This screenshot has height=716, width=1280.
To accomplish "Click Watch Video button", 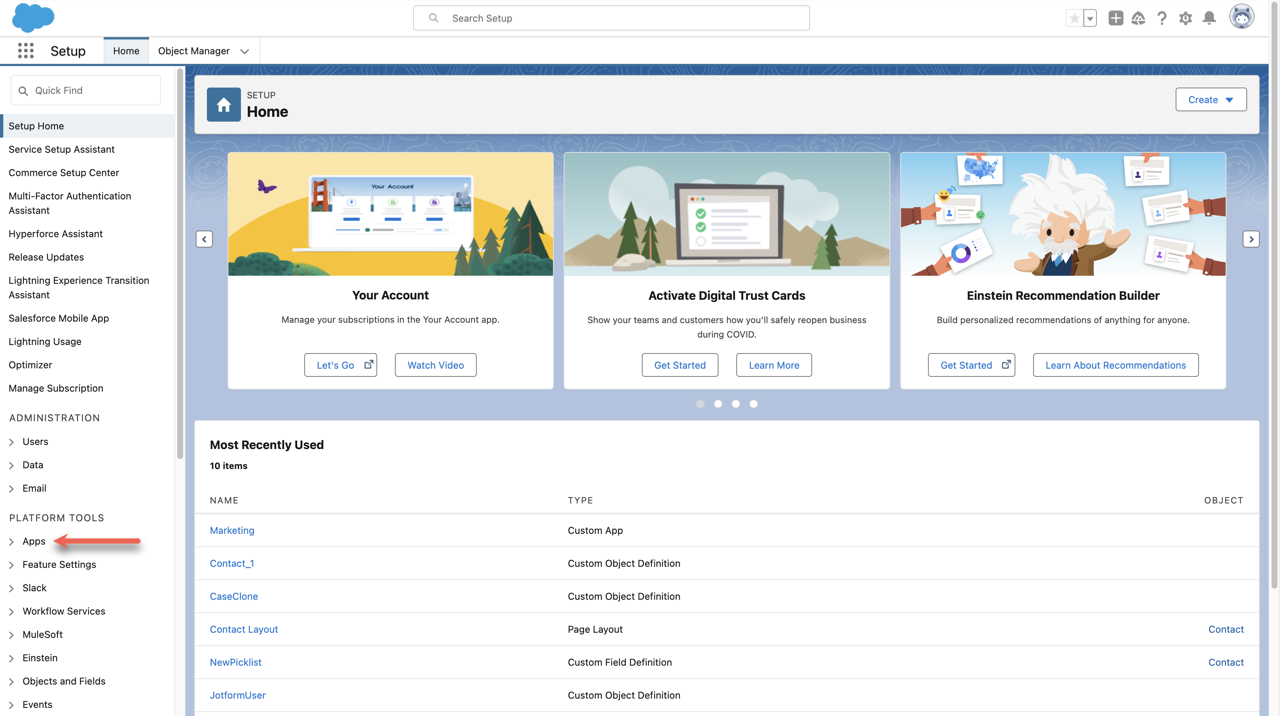I will [x=435, y=365].
